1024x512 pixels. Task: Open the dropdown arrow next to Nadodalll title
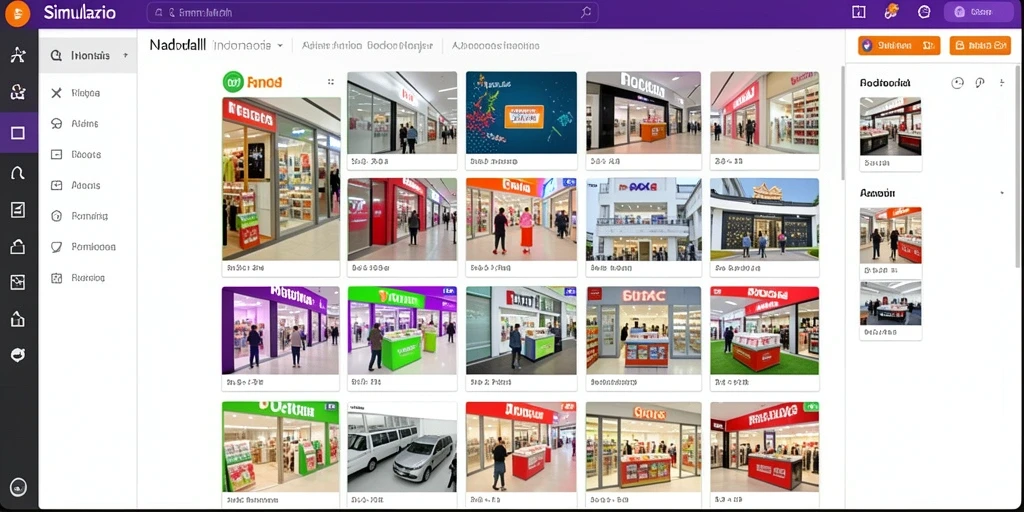[x=280, y=46]
